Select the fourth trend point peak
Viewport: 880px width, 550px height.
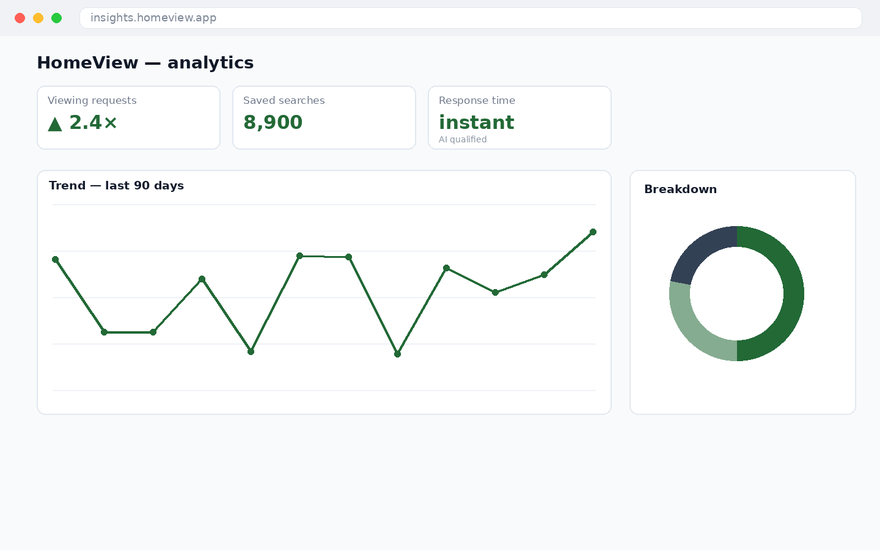click(x=202, y=279)
